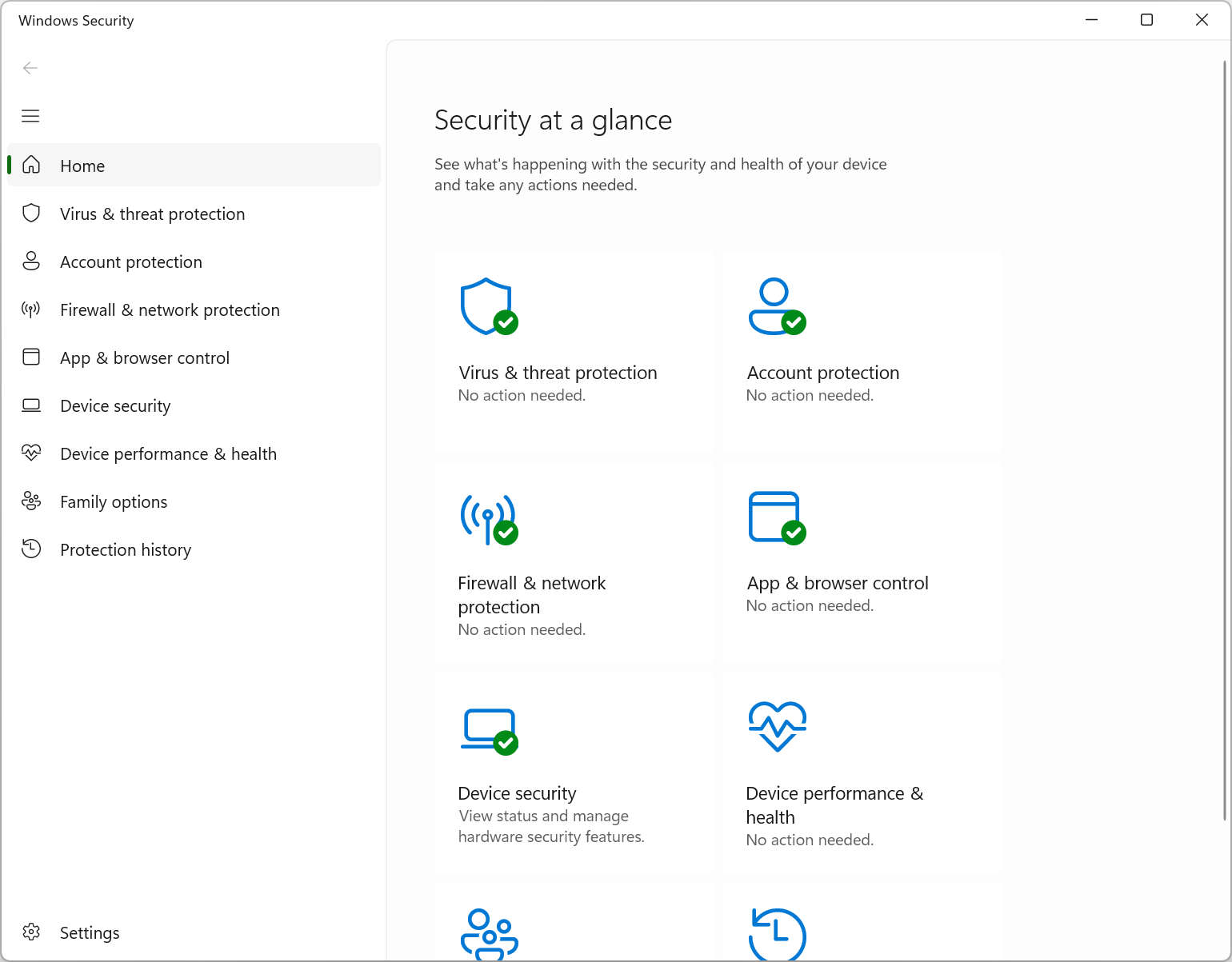This screenshot has width=1232, height=962.
Task: Click the clock history icon in sidebar
Action: pos(31,549)
